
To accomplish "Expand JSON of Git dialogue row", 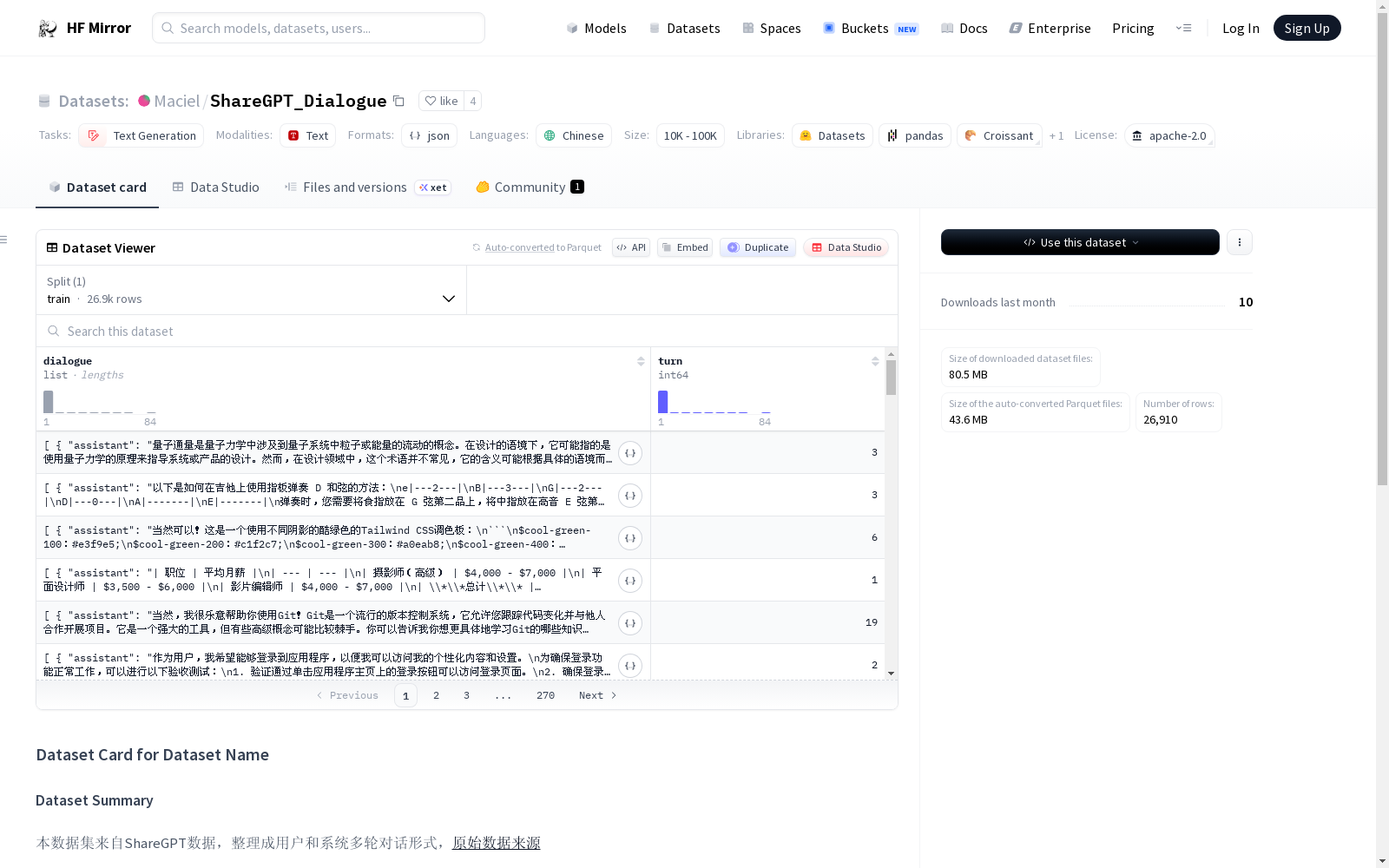I will pos(630,622).
